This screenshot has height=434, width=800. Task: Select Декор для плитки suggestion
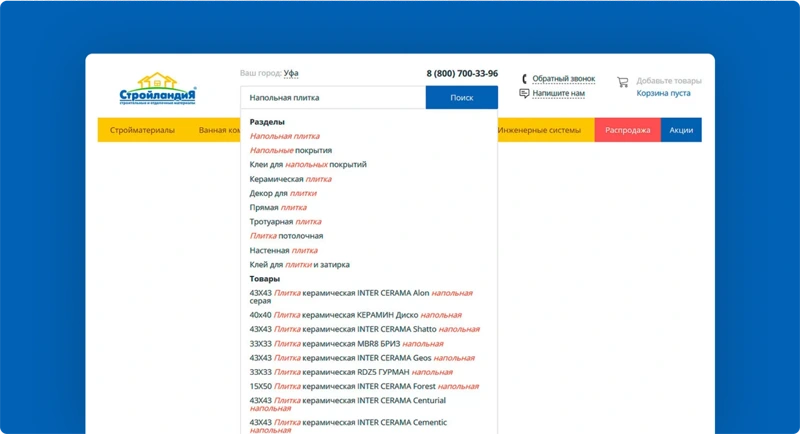283,193
